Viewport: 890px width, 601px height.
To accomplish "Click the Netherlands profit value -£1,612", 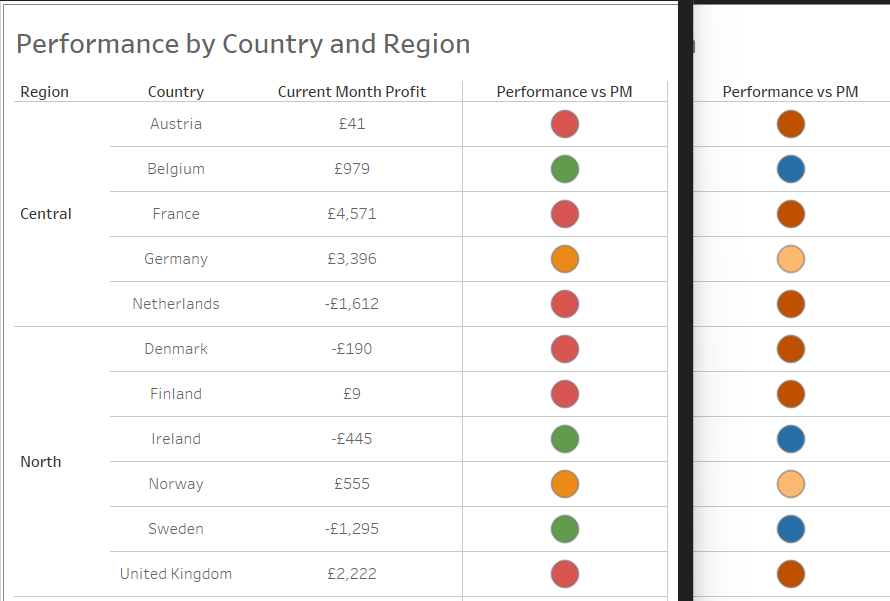I will pyautogui.click(x=352, y=304).
